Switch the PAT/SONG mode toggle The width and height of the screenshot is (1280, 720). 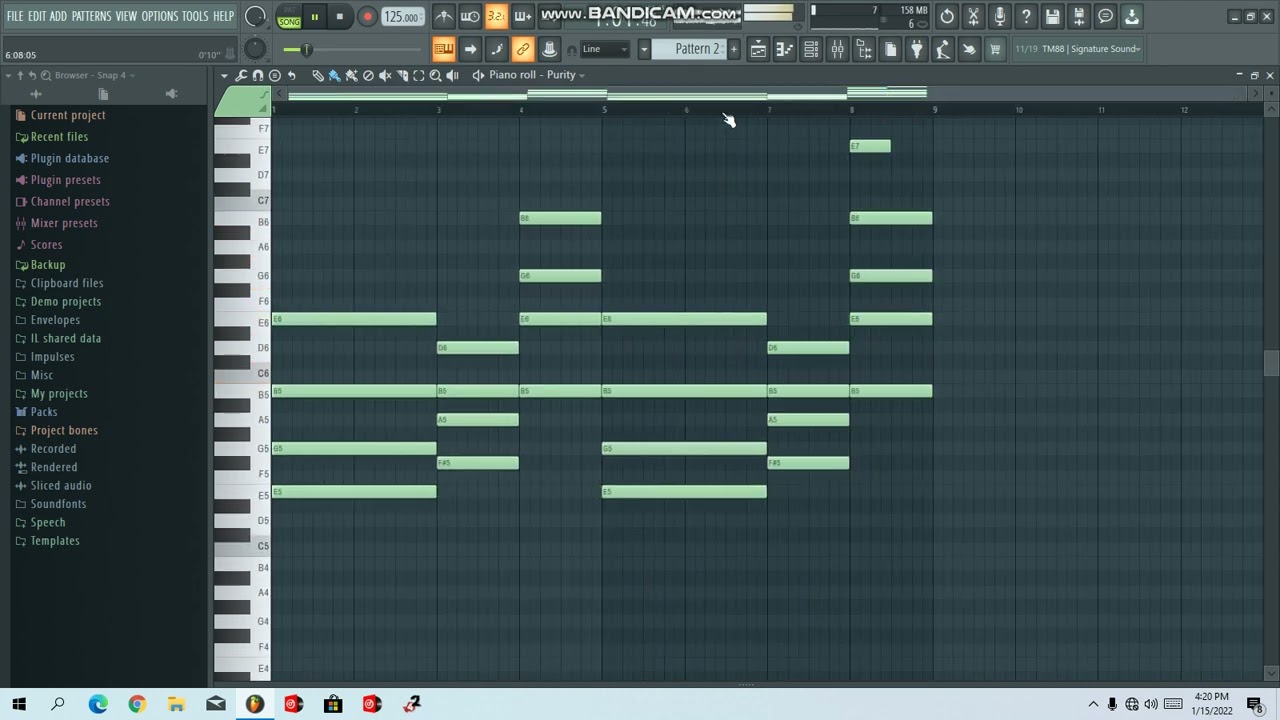289,17
